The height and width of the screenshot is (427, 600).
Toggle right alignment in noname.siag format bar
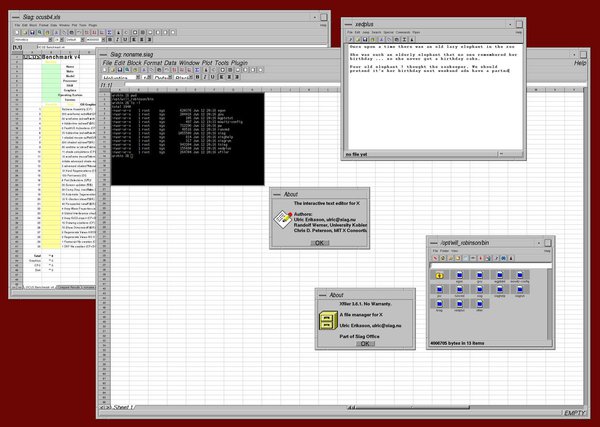pos(237,77)
